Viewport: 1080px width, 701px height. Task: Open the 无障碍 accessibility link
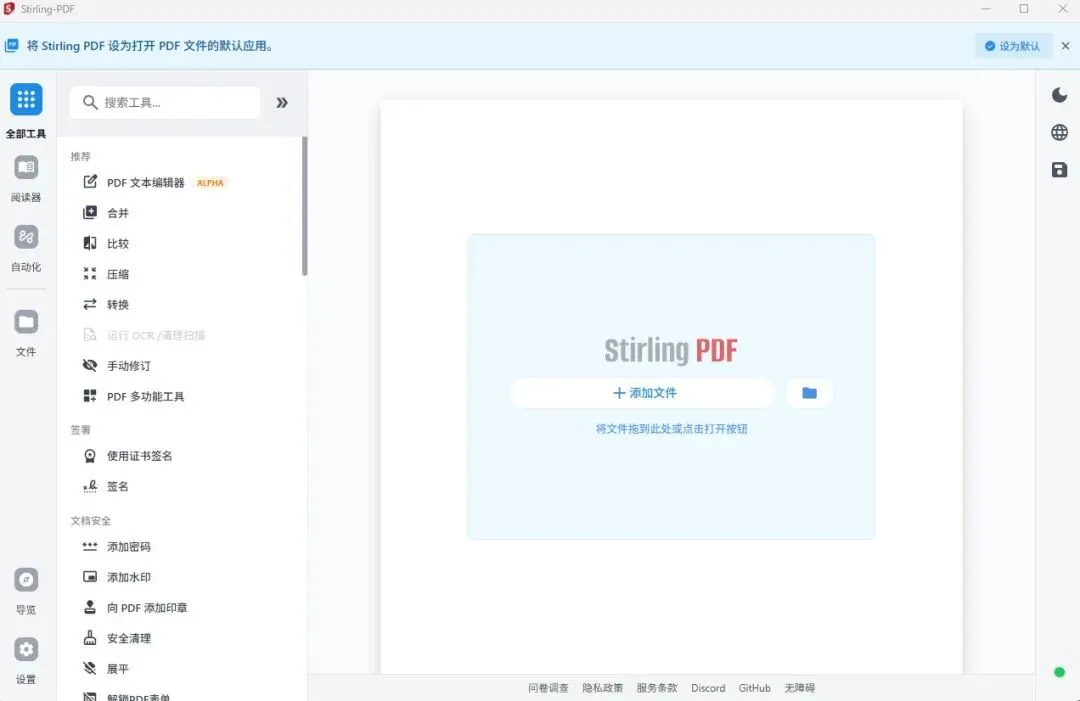tap(800, 688)
